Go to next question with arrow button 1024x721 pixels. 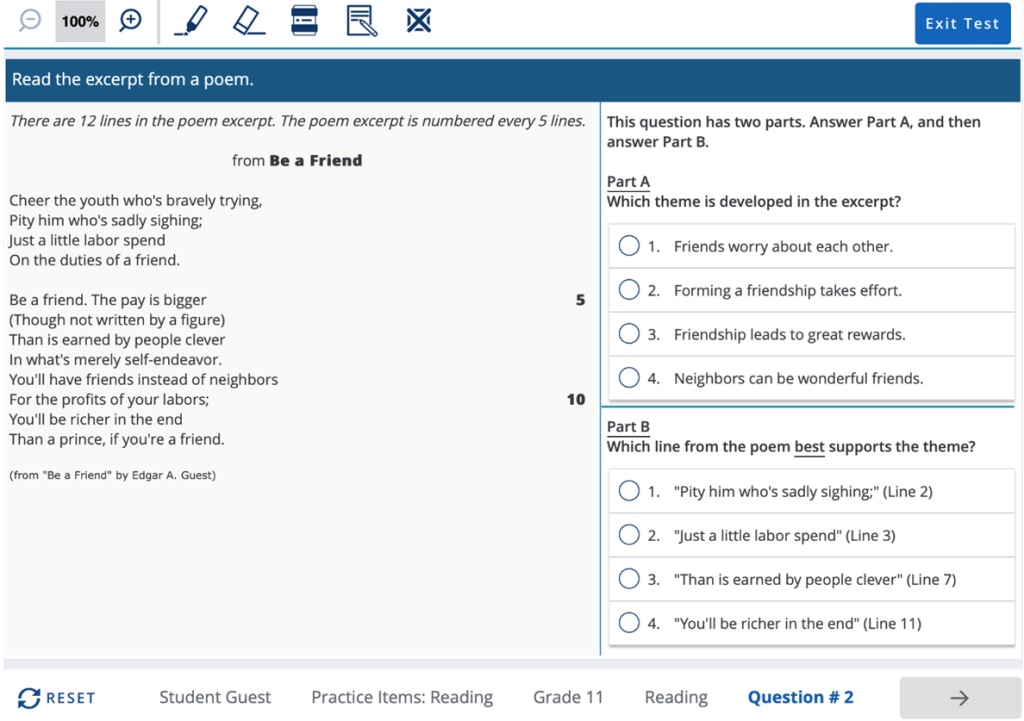pos(959,698)
